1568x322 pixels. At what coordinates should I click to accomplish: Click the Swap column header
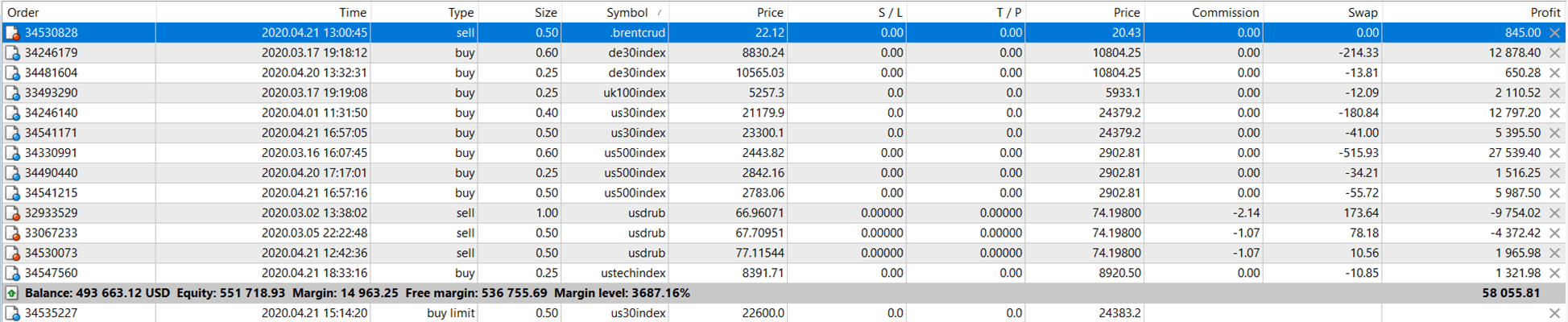1363,12
